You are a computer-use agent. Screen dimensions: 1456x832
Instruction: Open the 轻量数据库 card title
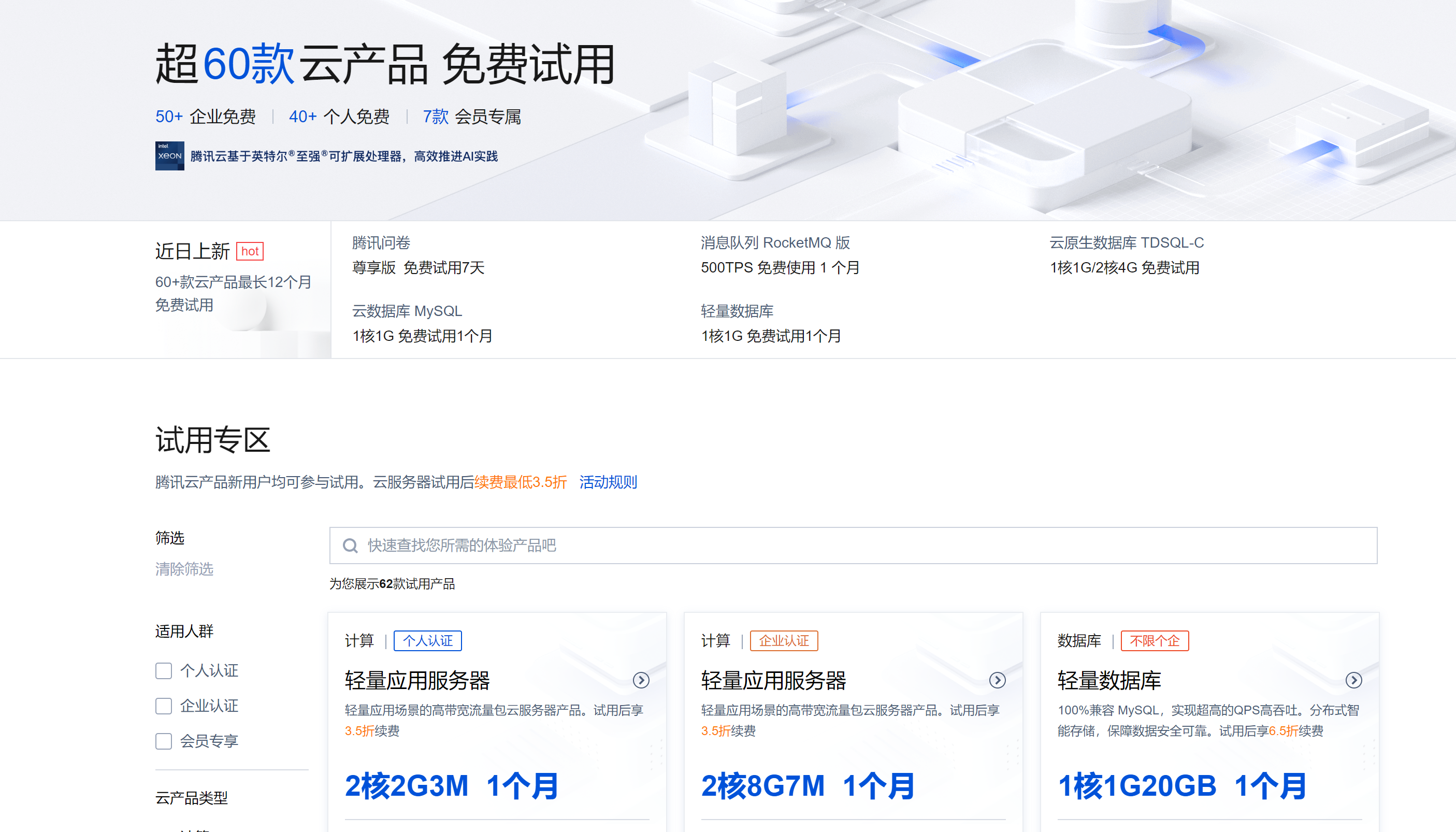1109,681
